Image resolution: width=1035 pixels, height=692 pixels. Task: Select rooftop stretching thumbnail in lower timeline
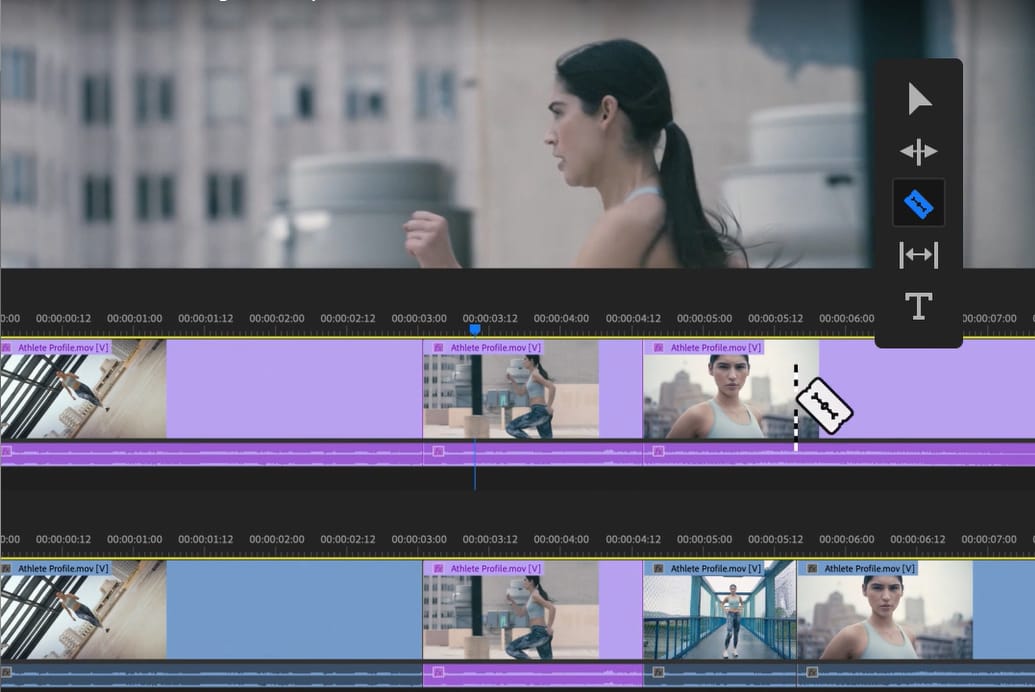coord(510,616)
